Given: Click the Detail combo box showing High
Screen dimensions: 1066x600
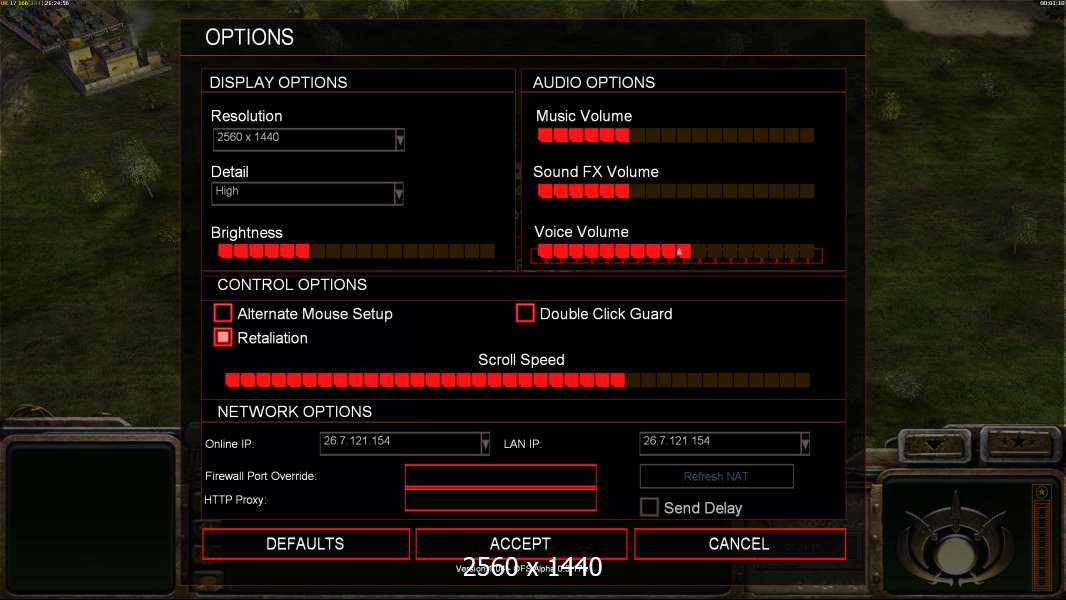Looking at the screenshot, I should click(307, 194).
